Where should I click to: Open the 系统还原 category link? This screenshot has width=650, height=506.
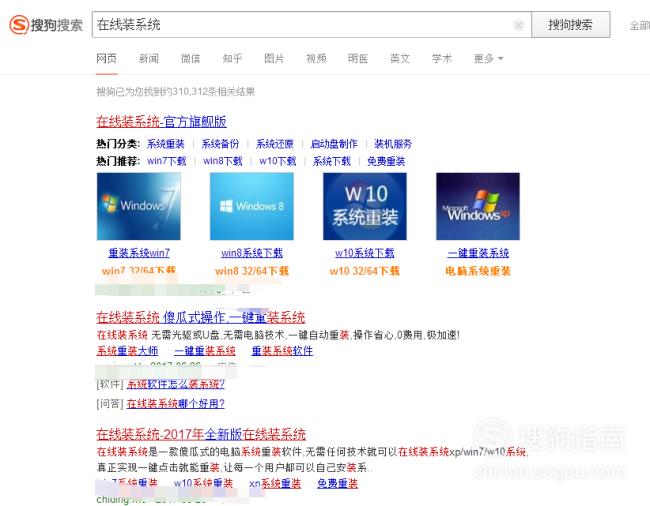(274, 144)
